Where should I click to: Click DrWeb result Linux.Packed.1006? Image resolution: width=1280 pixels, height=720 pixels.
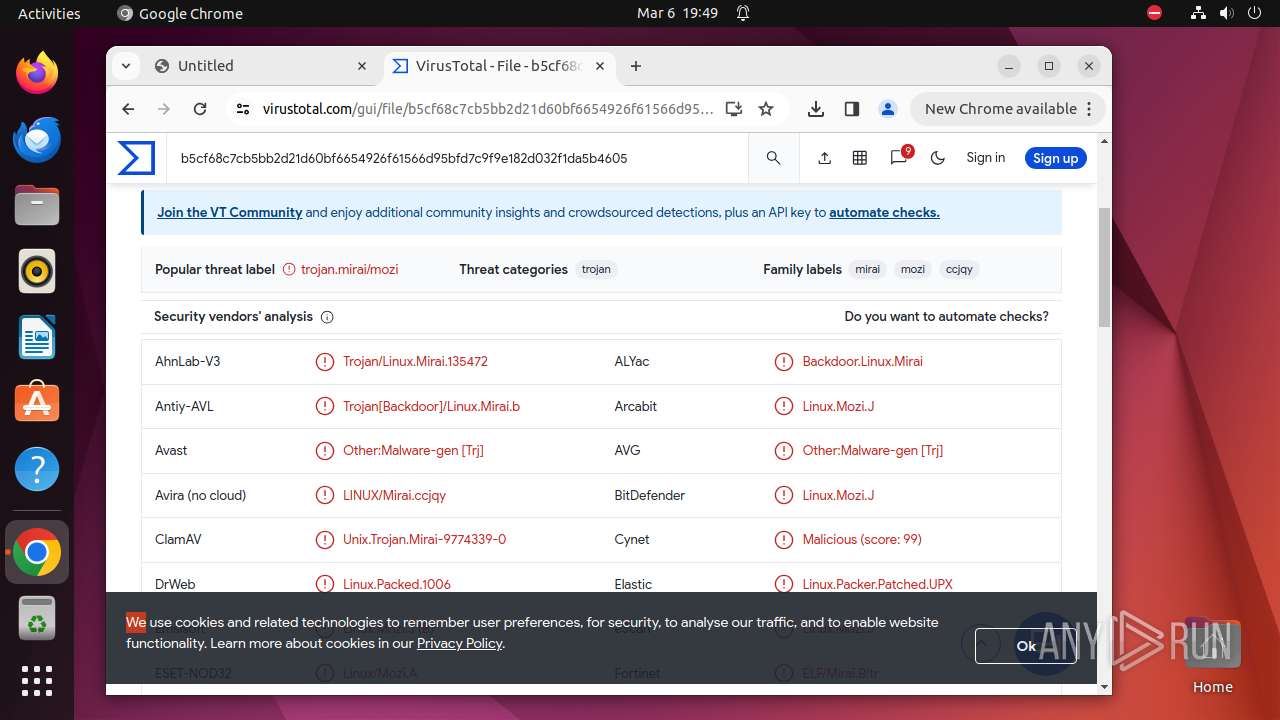point(396,584)
